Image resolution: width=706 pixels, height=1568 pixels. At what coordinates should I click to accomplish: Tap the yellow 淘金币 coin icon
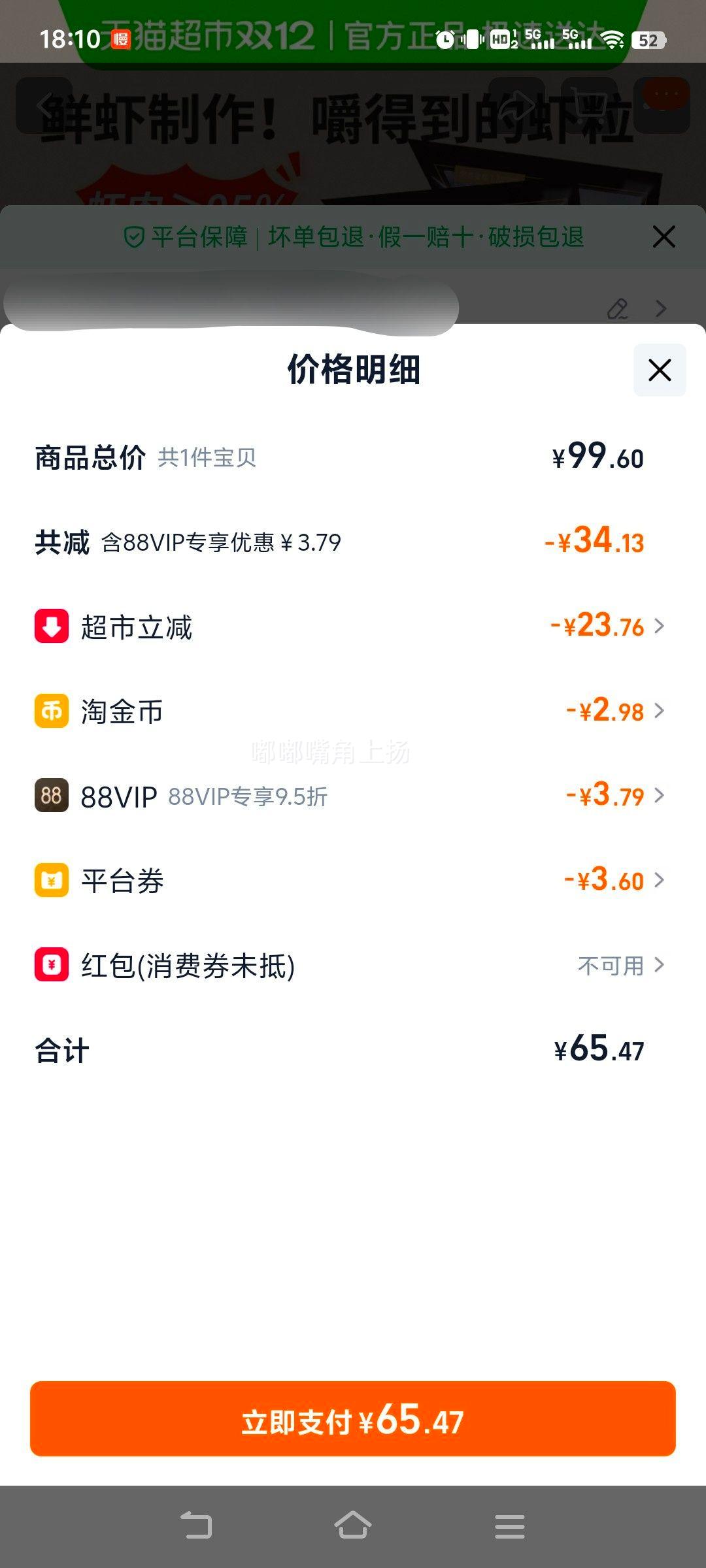pos(52,711)
